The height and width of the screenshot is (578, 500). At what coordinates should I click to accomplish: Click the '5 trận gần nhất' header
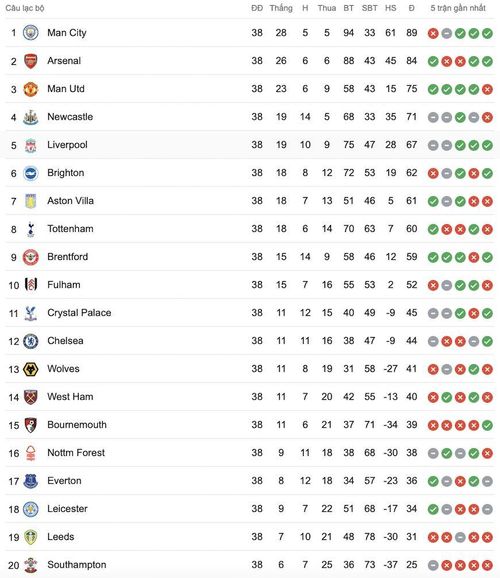point(458,8)
